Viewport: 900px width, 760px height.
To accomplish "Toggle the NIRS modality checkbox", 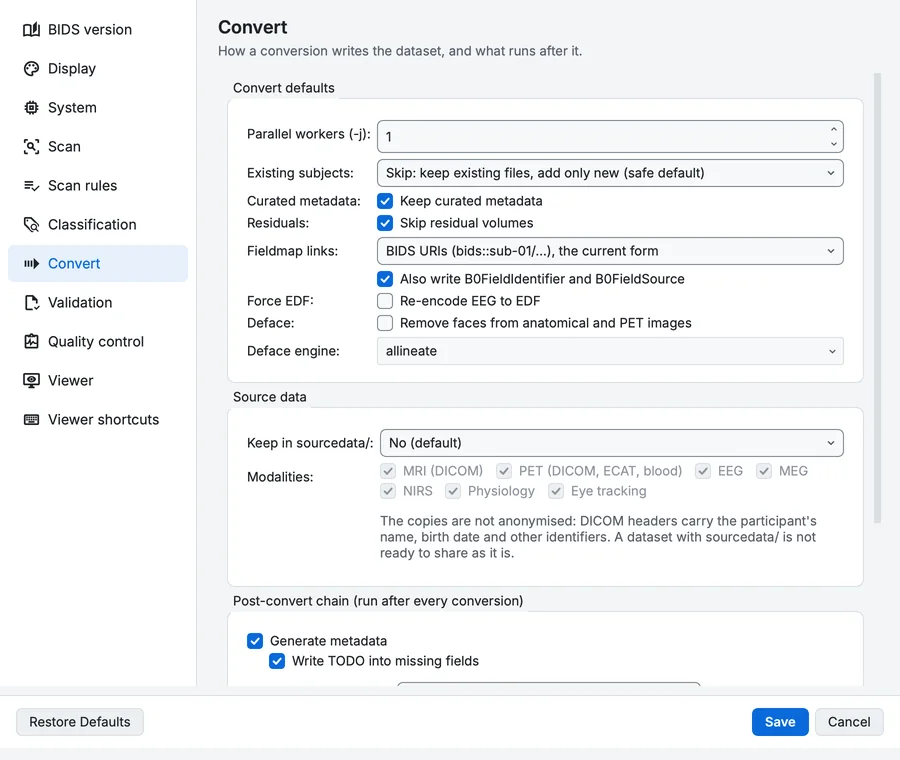I will (x=388, y=491).
